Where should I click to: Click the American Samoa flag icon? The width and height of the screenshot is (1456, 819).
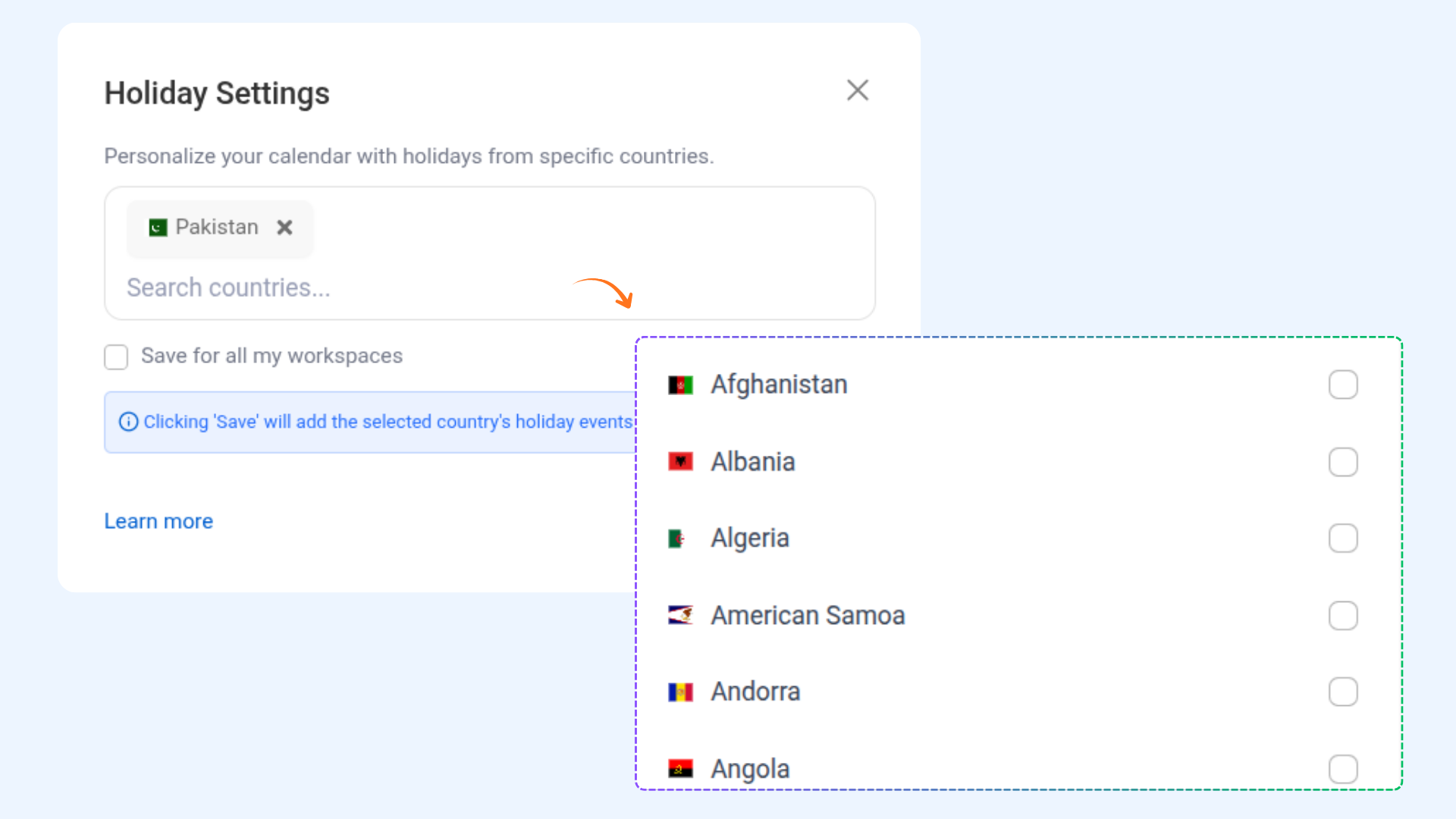[x=680, y=615]
